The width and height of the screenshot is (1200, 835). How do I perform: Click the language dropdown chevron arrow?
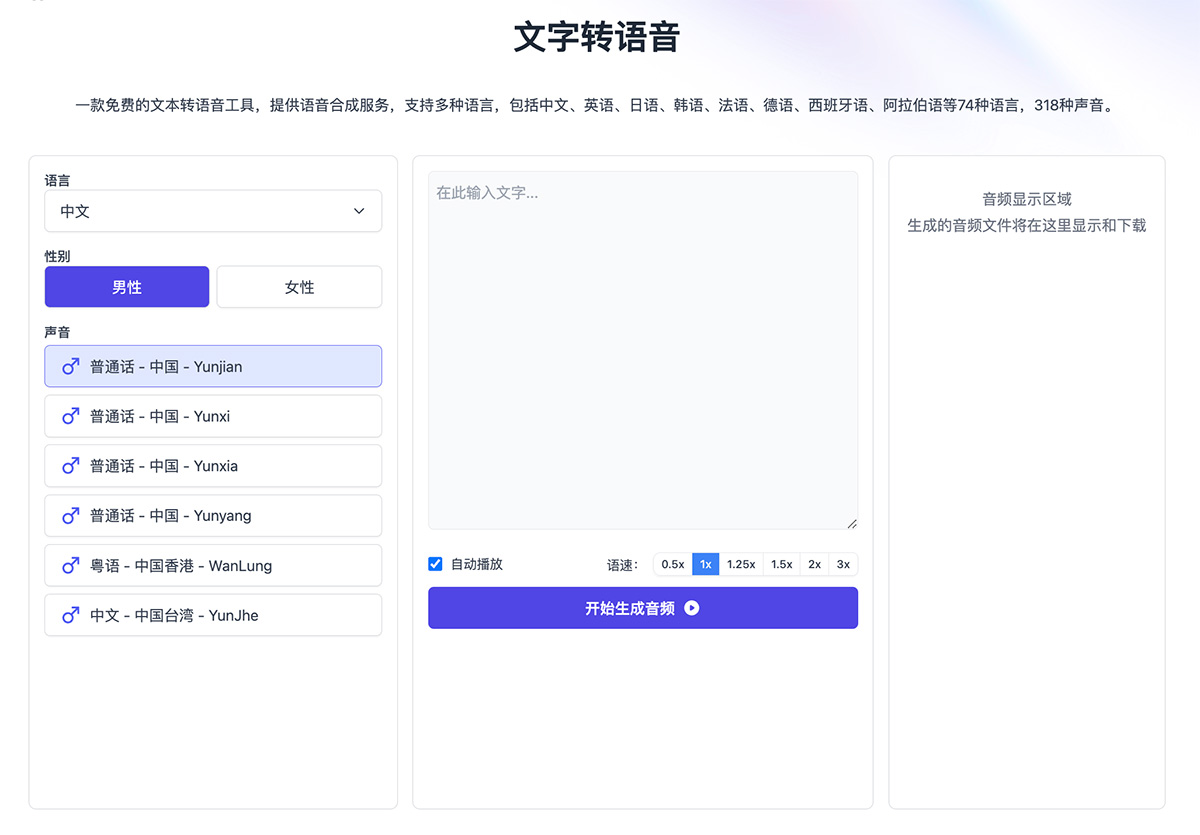359,211
